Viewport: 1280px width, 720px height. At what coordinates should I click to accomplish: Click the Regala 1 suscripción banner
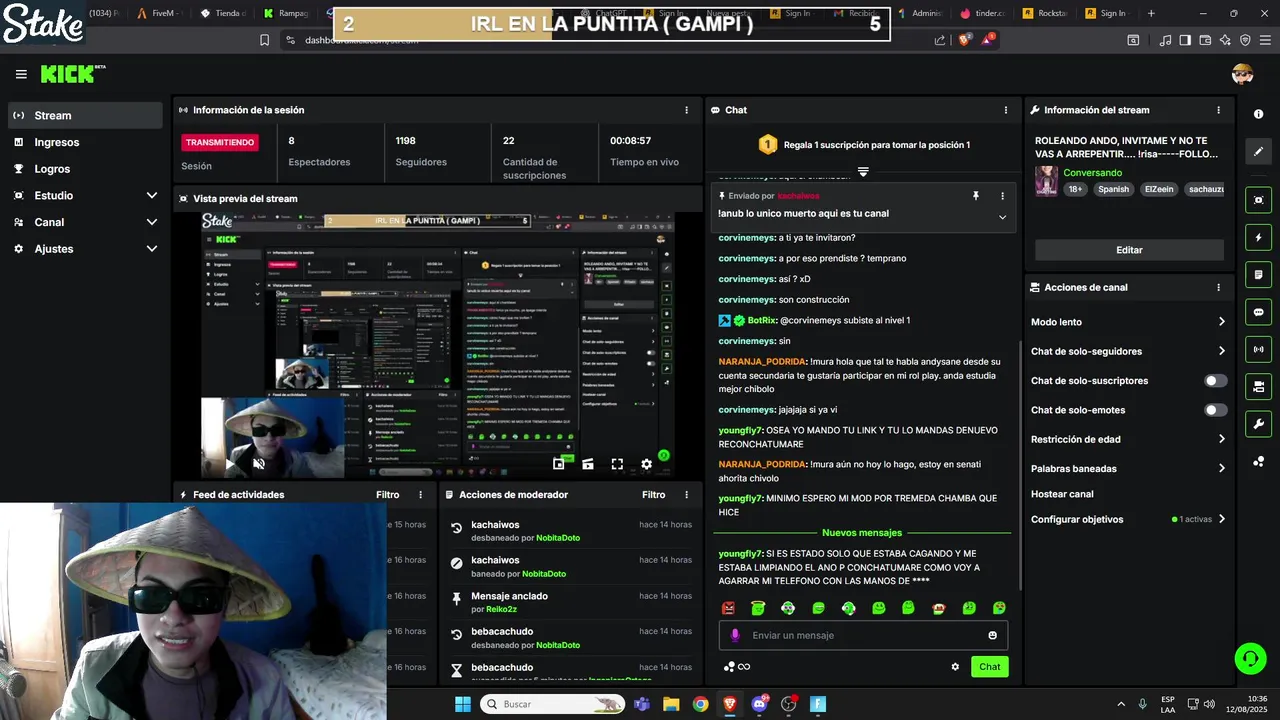[x=863, y=145]
